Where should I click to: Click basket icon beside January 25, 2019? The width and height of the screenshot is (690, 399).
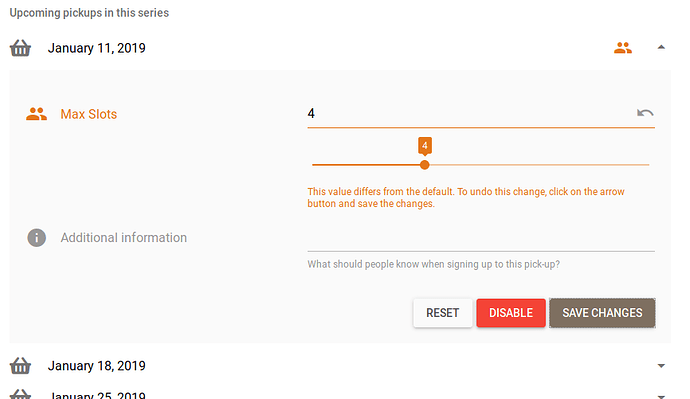coord(20,394)
